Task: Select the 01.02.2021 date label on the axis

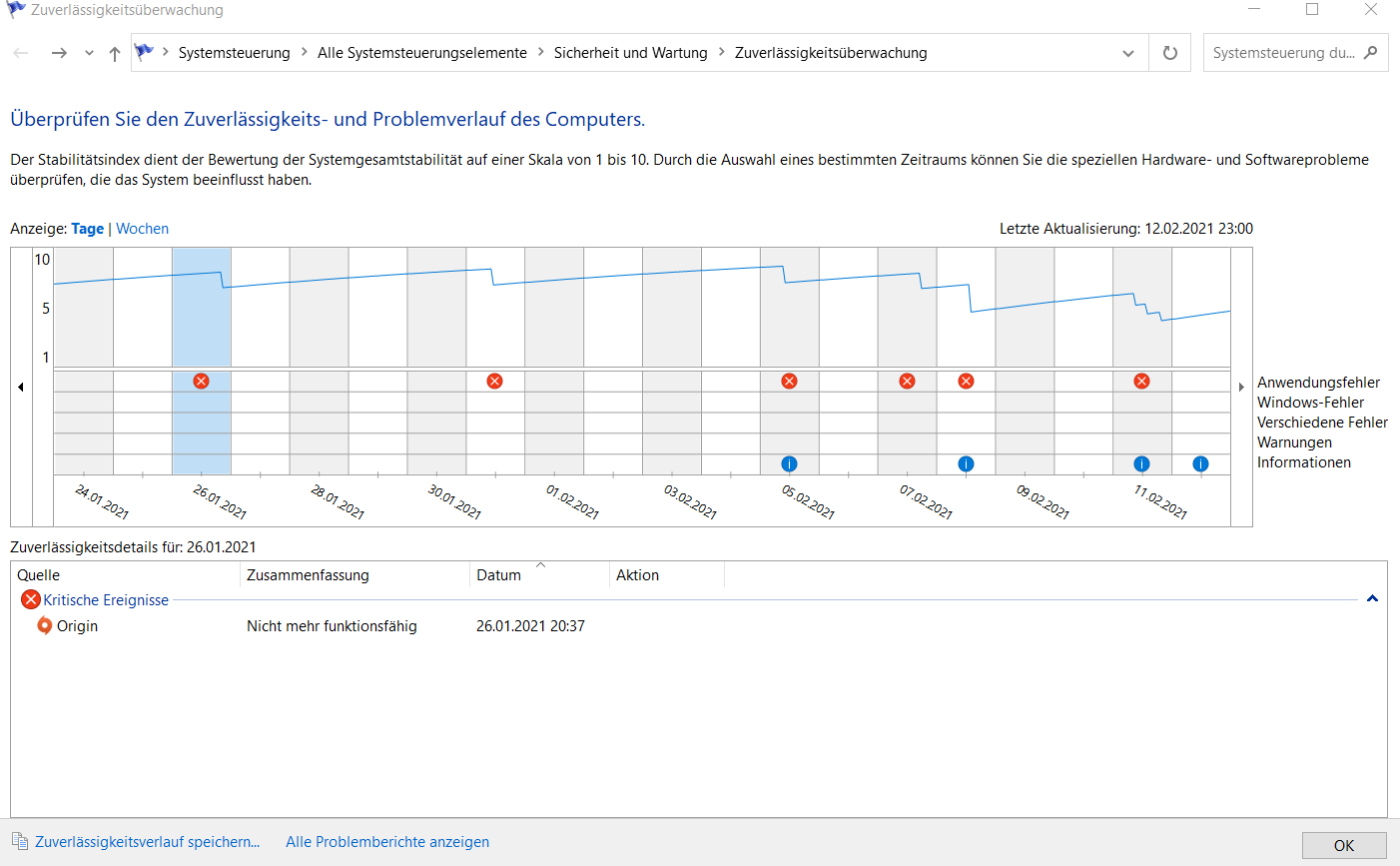Action: pos(572,501)
